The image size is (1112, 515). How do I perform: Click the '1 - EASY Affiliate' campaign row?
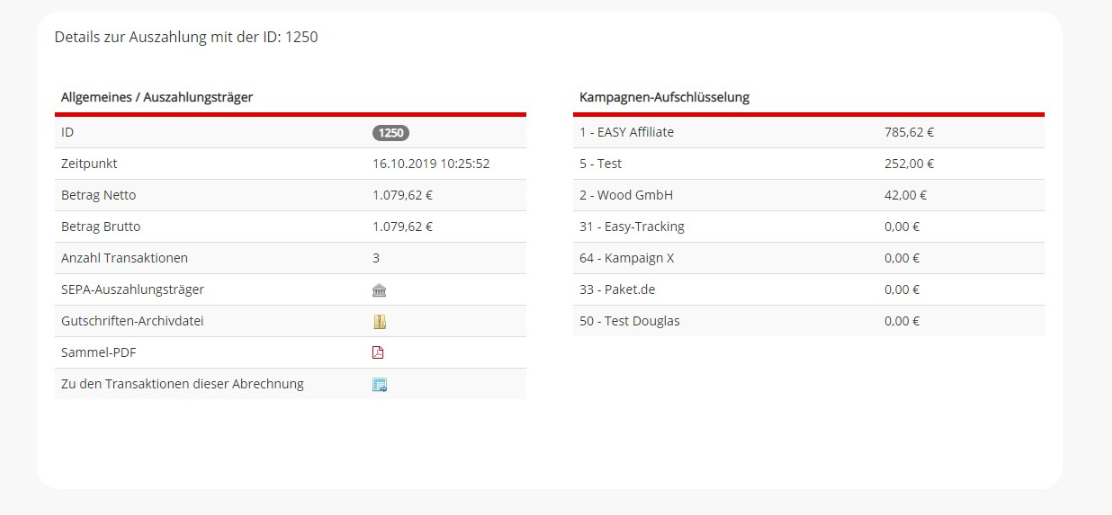(808, 132)
